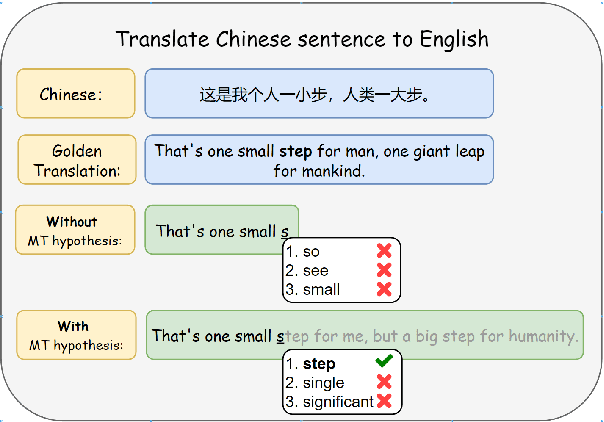Click the red X next to "see"
This screenshot has width=604, height=422.
coord(383,271)
